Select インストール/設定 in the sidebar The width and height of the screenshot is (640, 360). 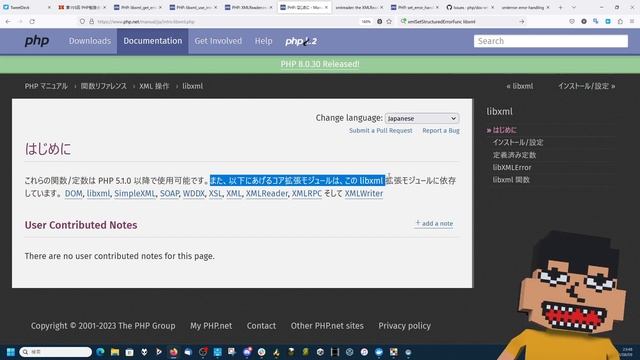[518, 142]
